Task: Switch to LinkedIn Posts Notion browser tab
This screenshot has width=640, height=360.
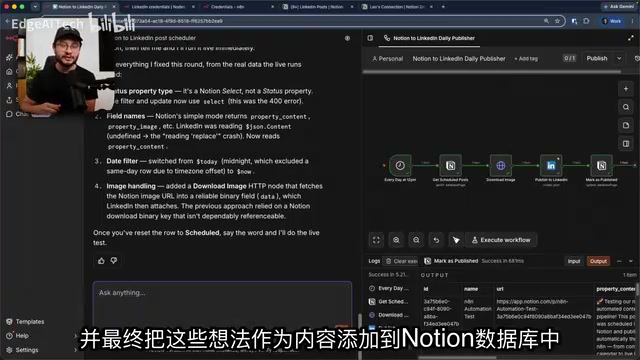Action: point(318,7)
